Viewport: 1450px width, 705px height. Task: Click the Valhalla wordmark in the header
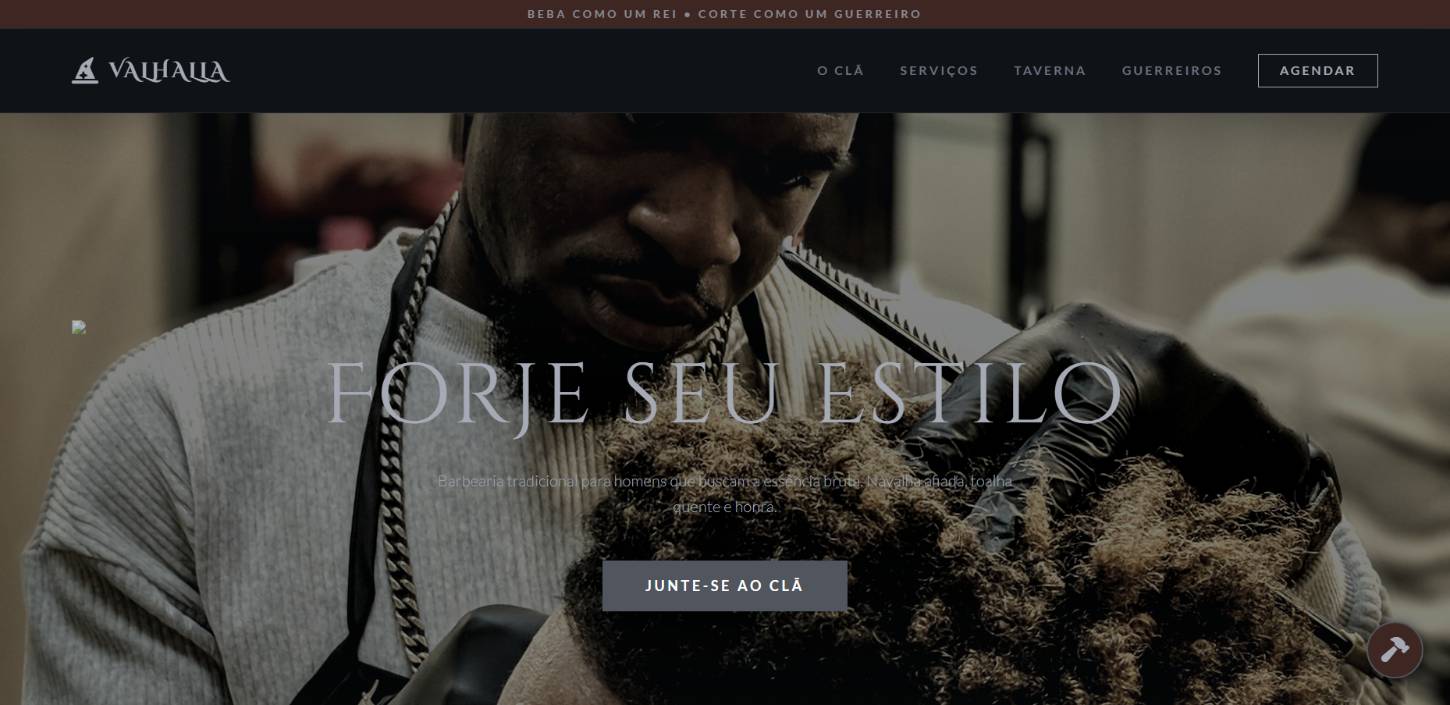point(169,71)
